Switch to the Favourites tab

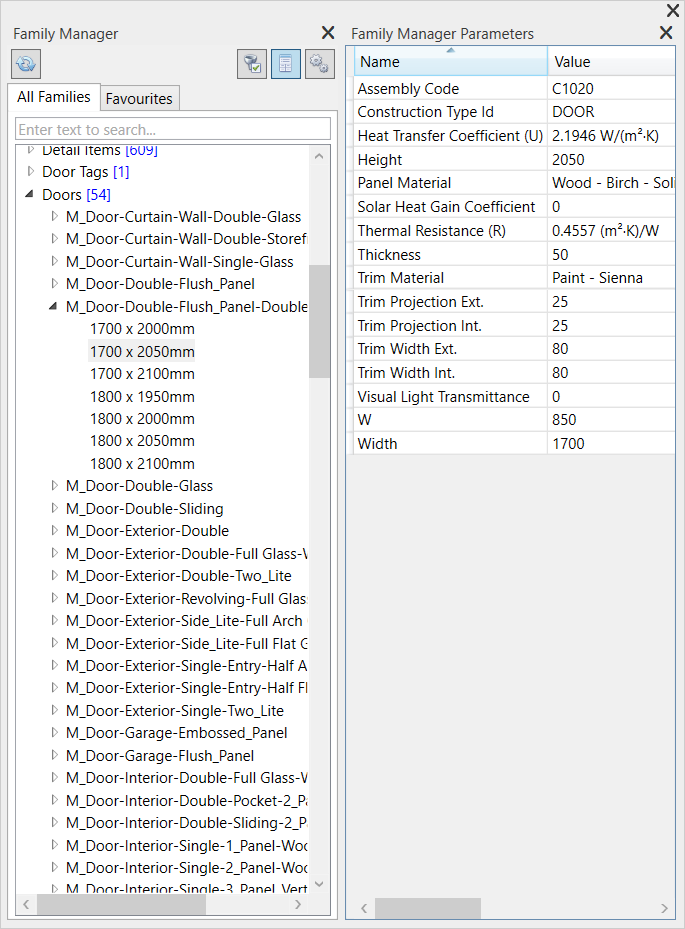[x=139, y=98]
